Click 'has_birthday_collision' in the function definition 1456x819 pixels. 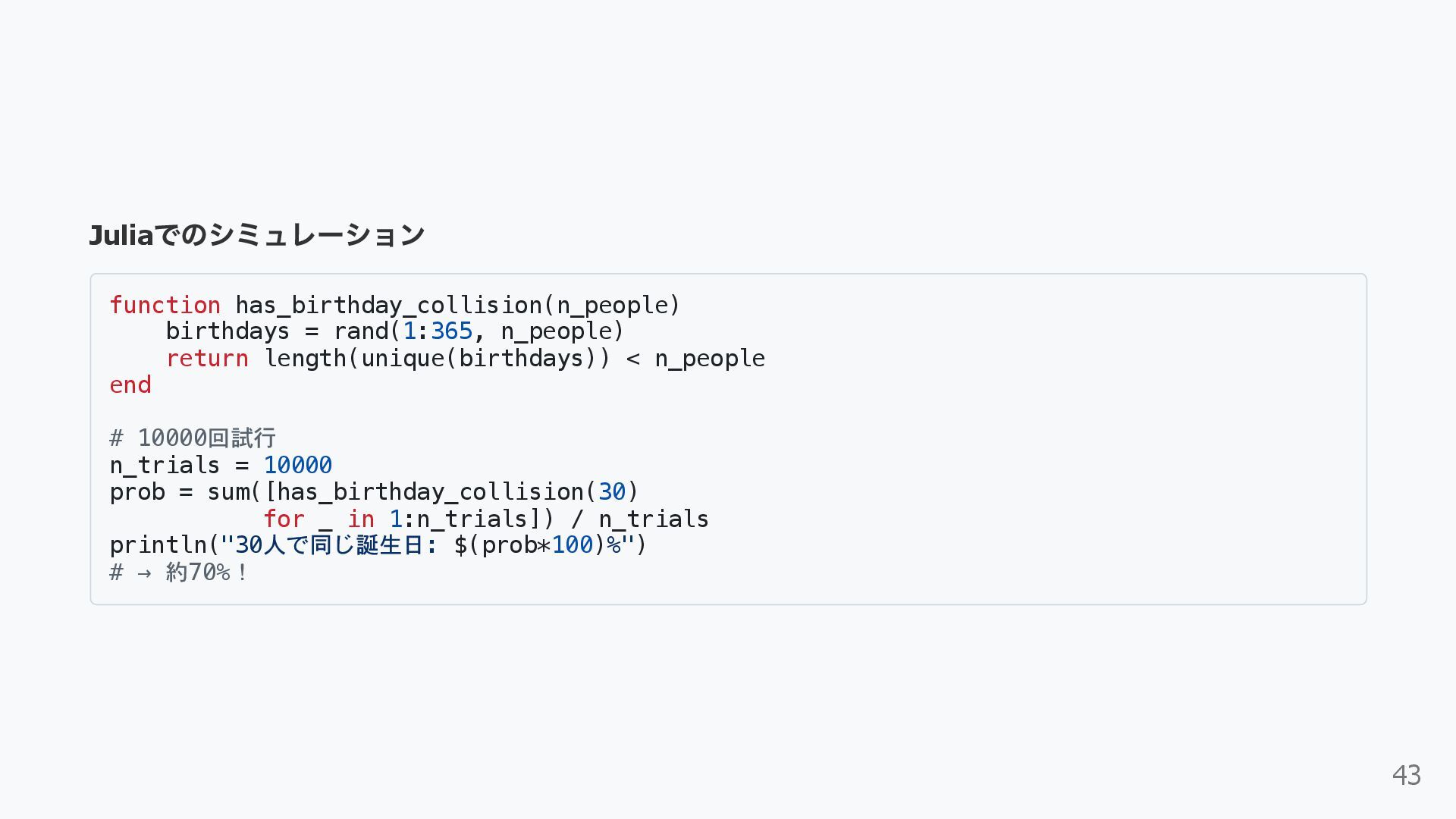click(x=389, y=305)
